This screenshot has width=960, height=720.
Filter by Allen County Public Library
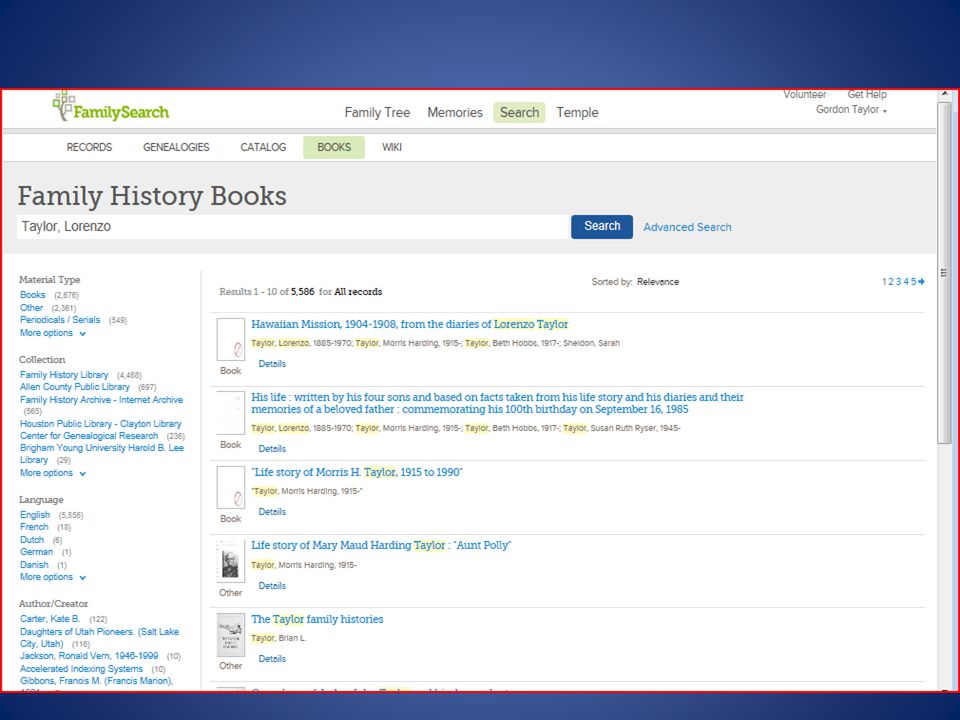pos(75,387)
